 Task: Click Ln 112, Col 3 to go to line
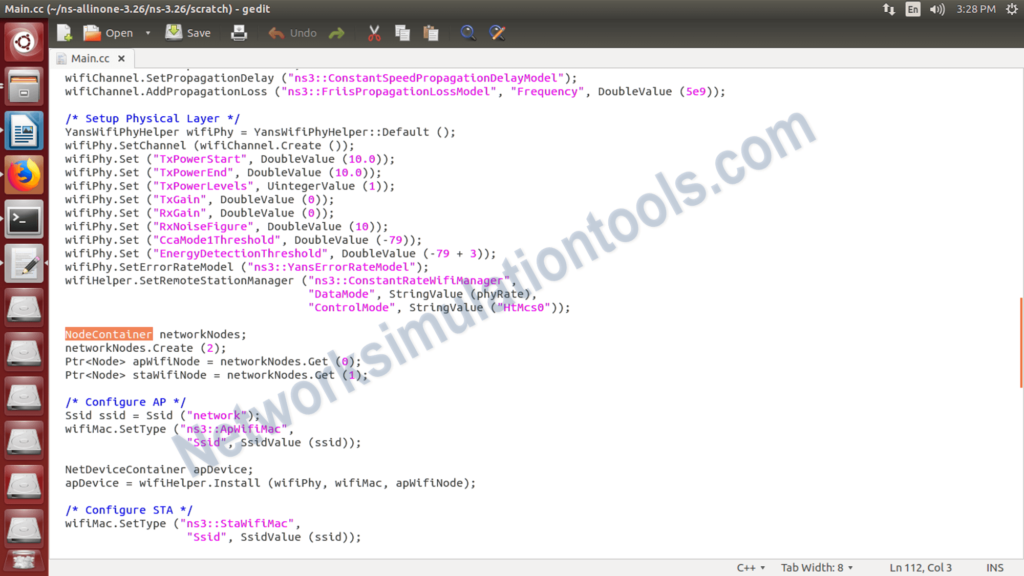coord(921,567)
